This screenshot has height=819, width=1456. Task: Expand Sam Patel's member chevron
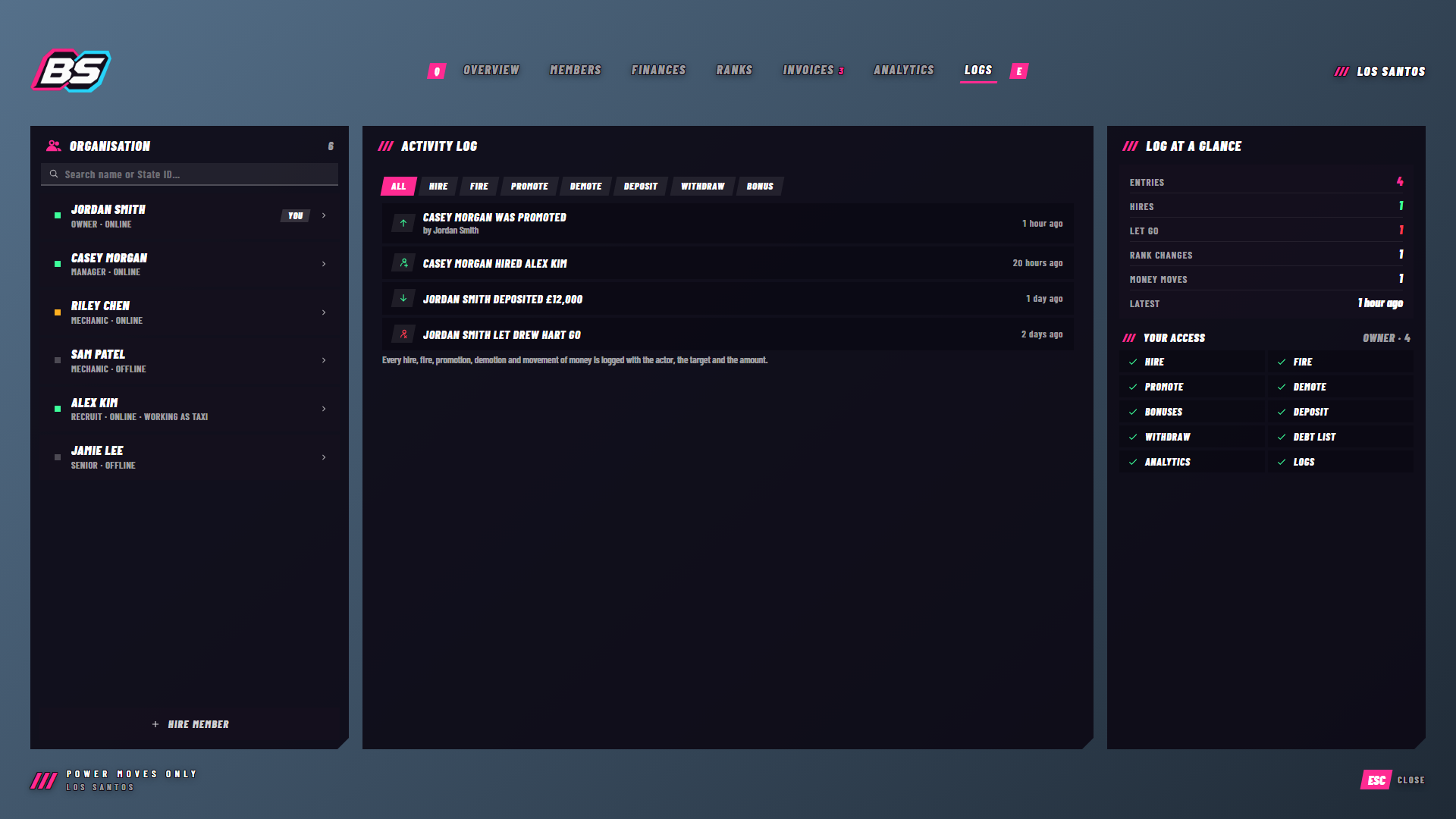coord(324,360)
